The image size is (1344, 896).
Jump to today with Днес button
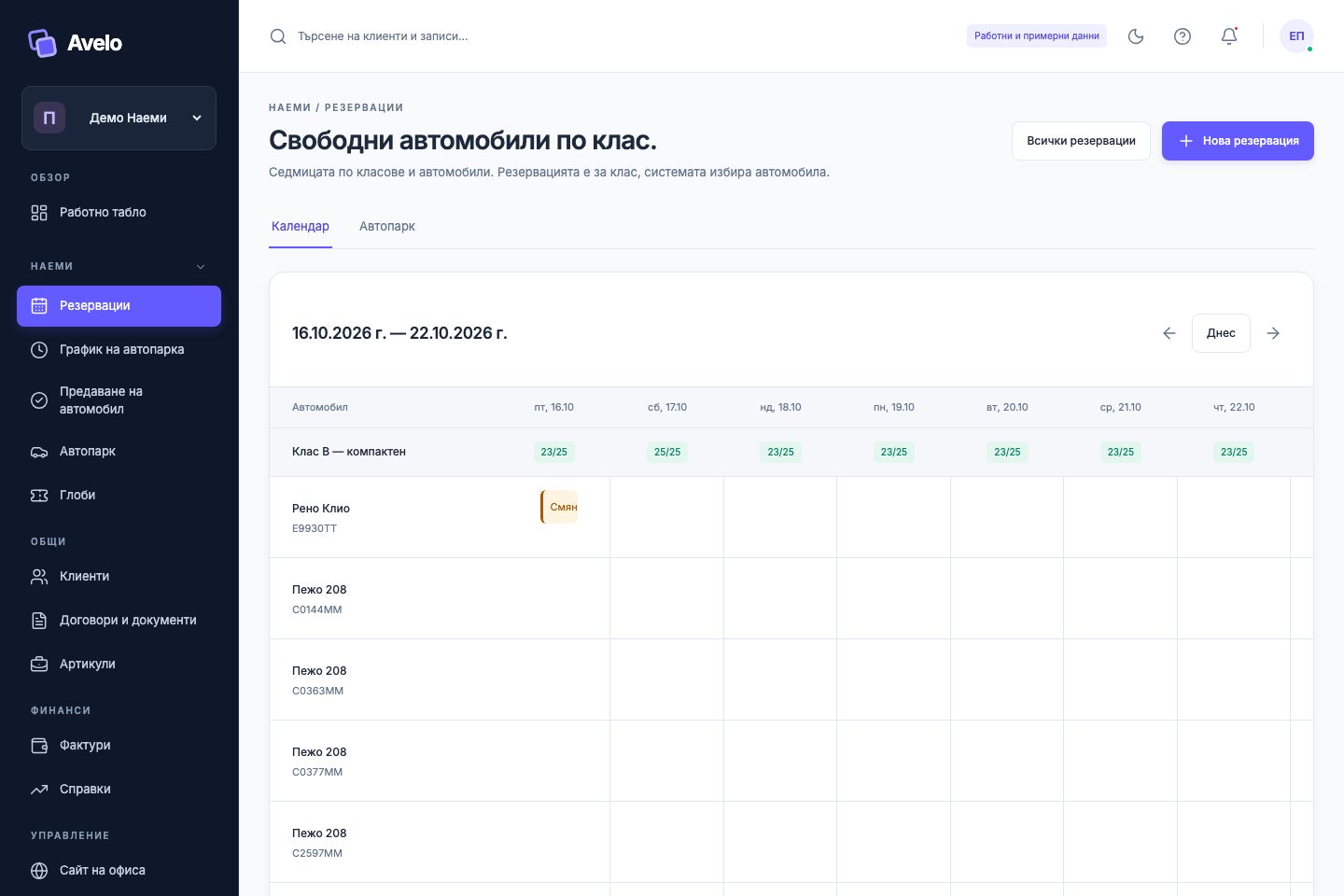coord(1221,333)
